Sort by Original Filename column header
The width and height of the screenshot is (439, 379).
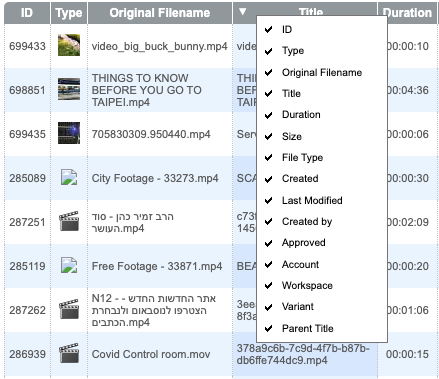(160, 13)
